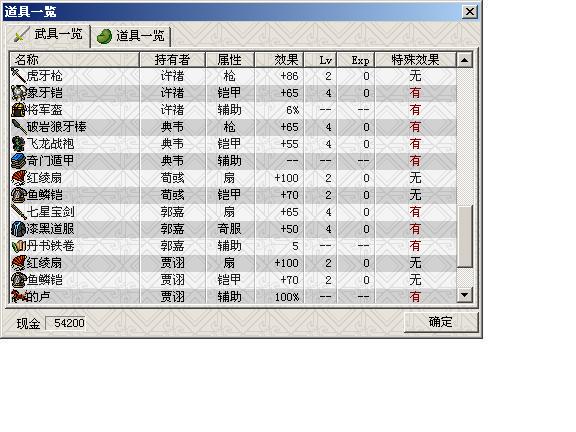Screen dimensions: 576x432
Task: Select the 奇门遁甲 book icon
Action: point(18,161)
